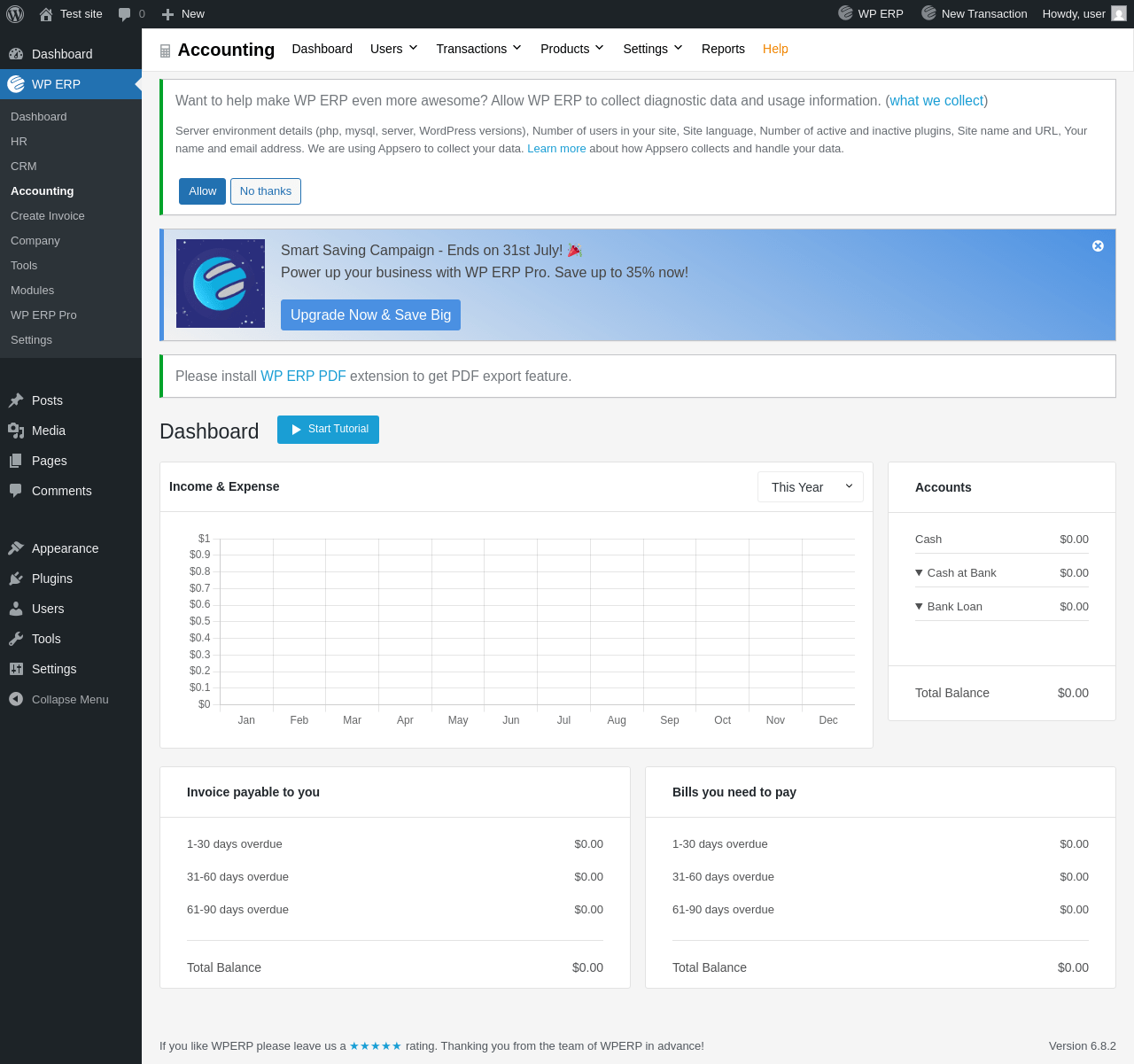
Task: Open the This Year period dropdown
Action: tap(811, 487)
